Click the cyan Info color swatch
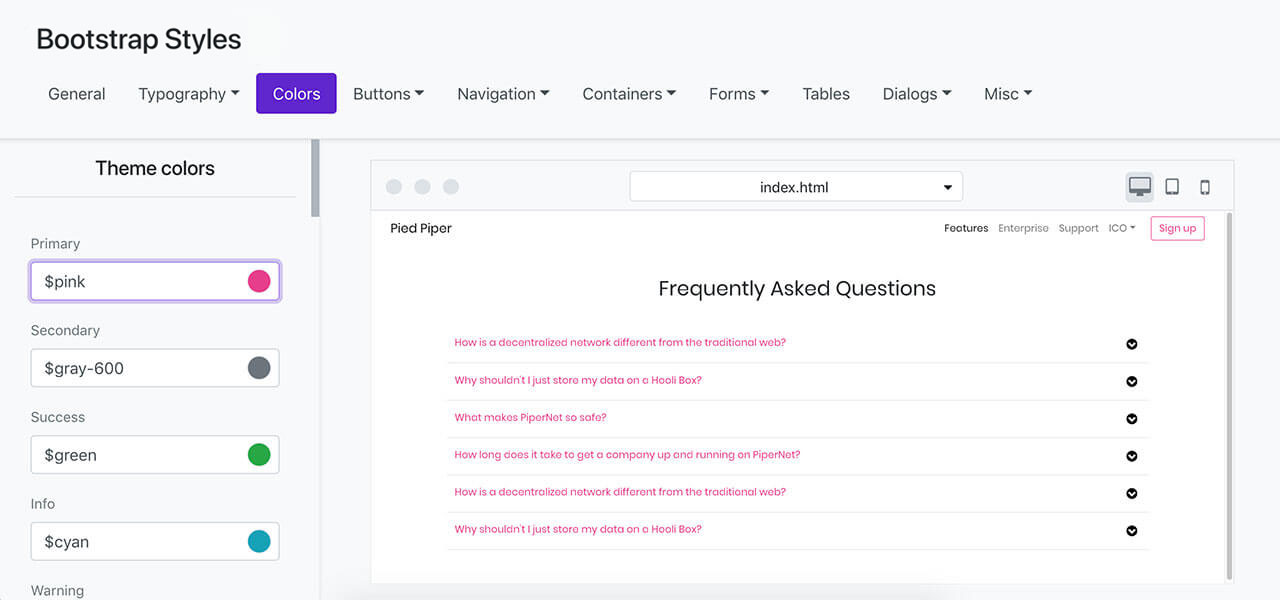This screenshot has width=1280, height=600. [x=259, y=542]
